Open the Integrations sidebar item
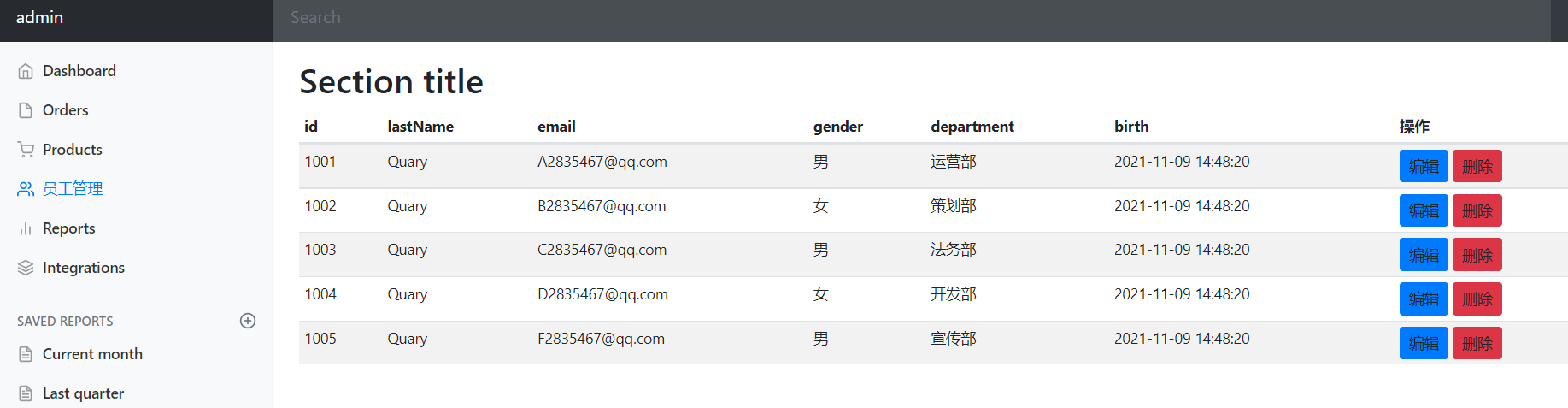The width and height of the screenshot is (1568, 408). click(x=83, y=268)
